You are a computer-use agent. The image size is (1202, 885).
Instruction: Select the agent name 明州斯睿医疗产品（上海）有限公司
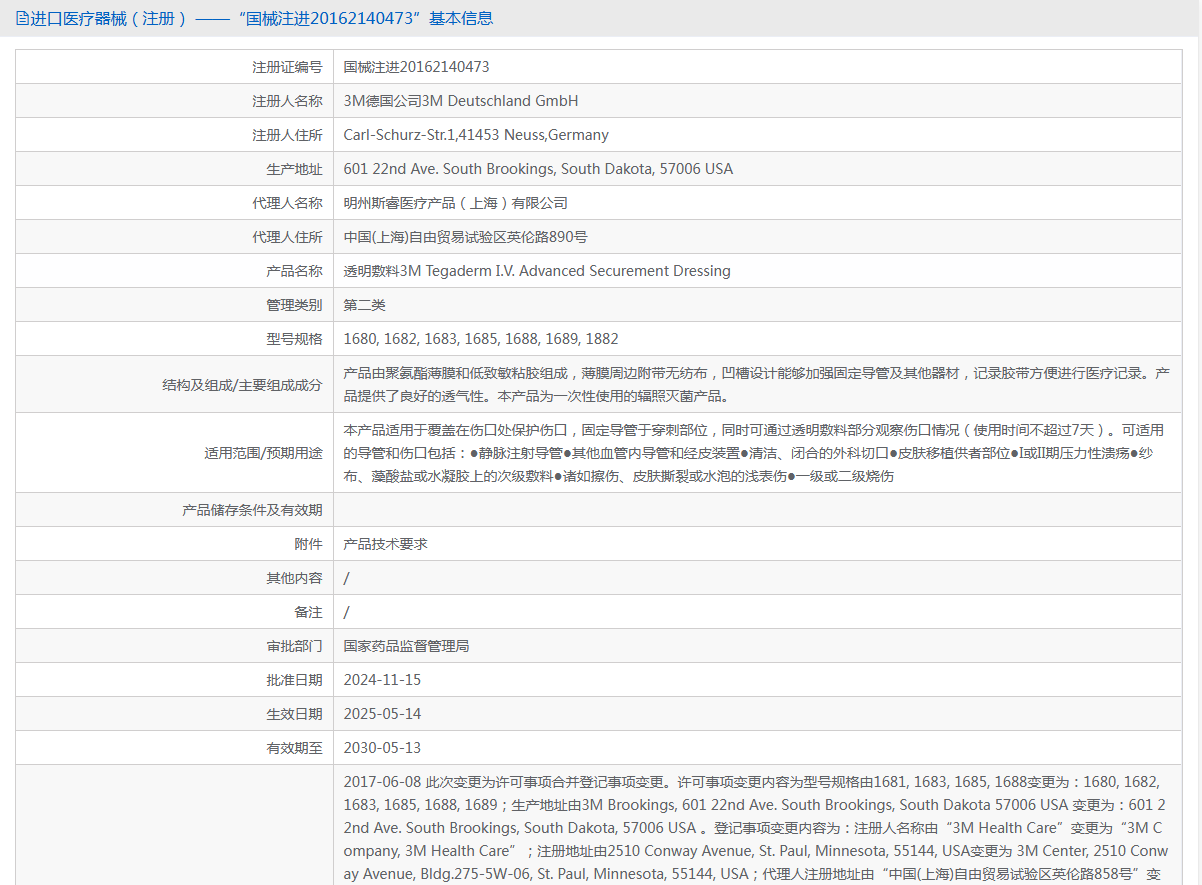click(x=455, y=203)
